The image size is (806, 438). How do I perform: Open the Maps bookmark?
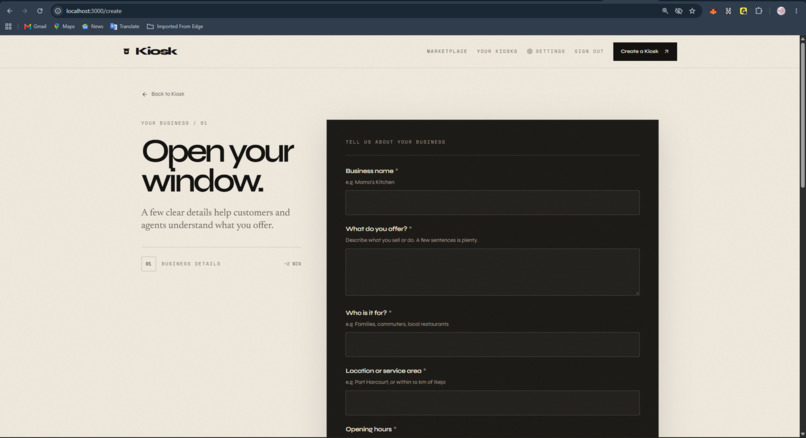click(x=64, y=26)
